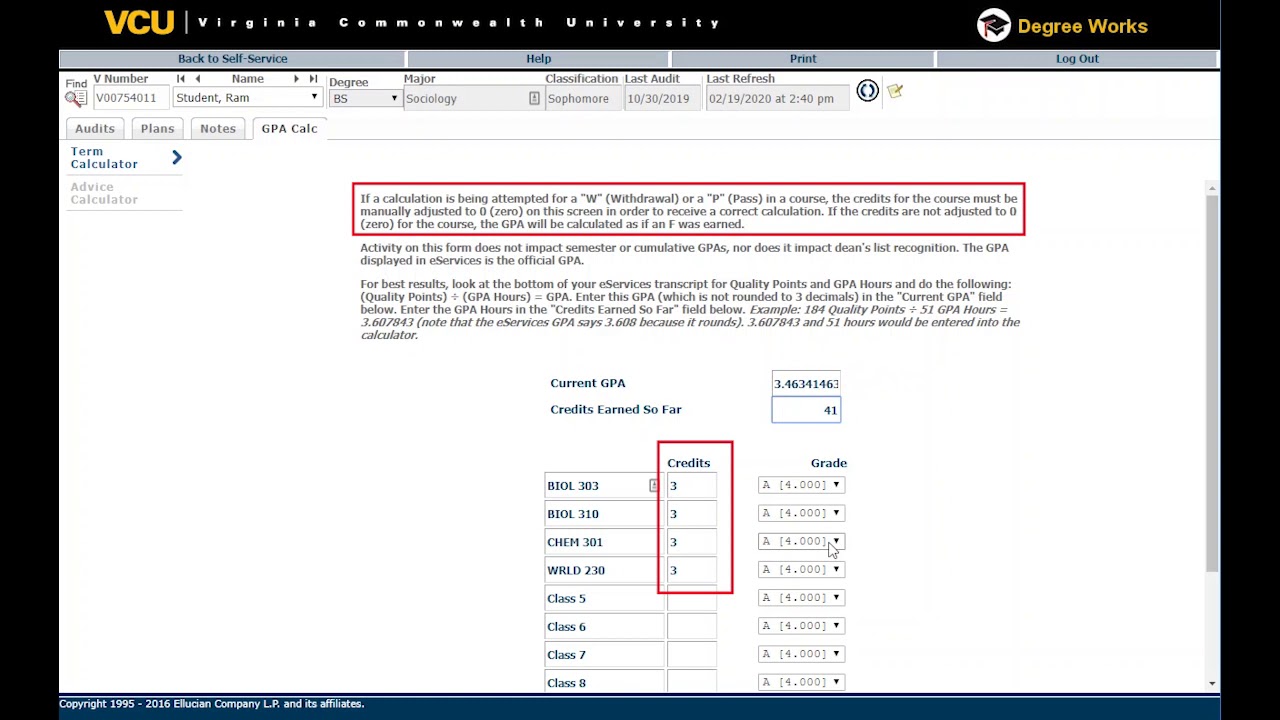This screenshot has width=1280, height=720.
Task: Click the Class 6 credits field
Action: point(692,626)
